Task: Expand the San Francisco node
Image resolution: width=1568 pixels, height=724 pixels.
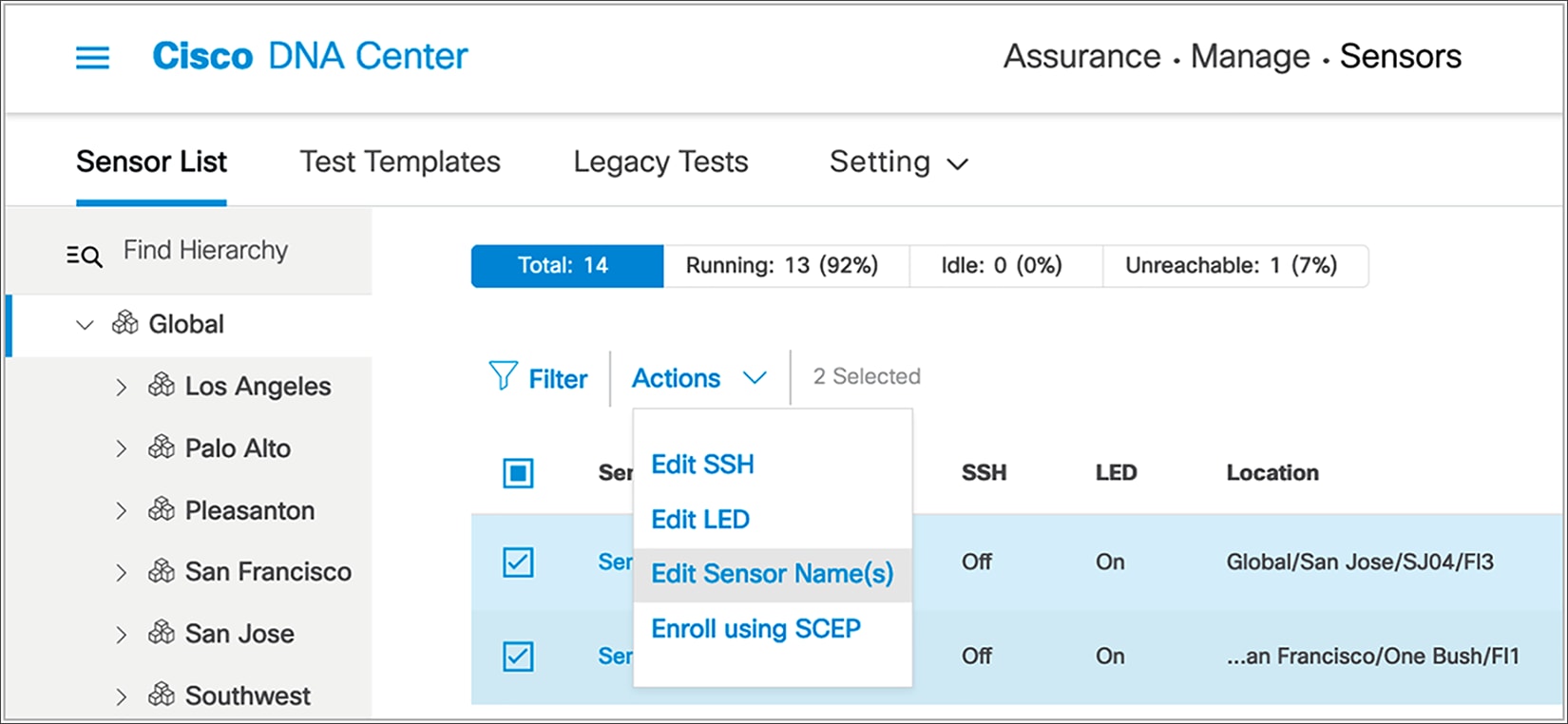Action: [x=121, y=572]
